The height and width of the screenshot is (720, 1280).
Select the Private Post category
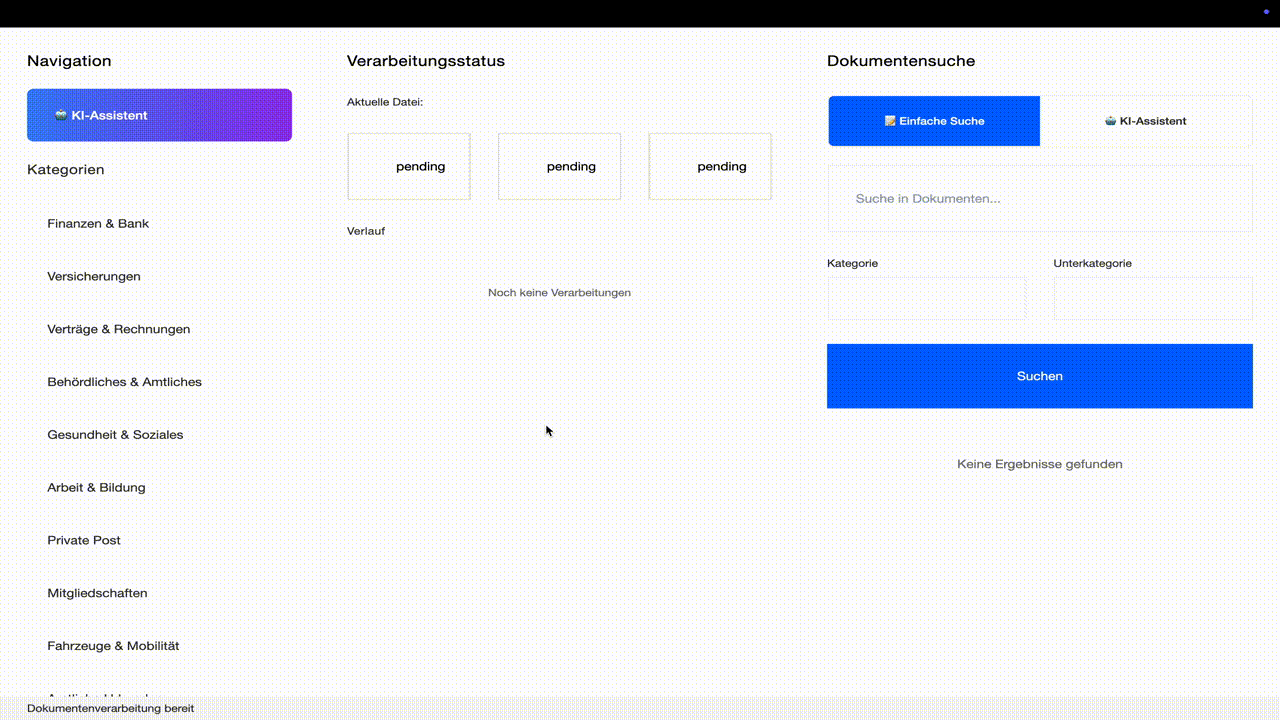click(x=84, y=540)
